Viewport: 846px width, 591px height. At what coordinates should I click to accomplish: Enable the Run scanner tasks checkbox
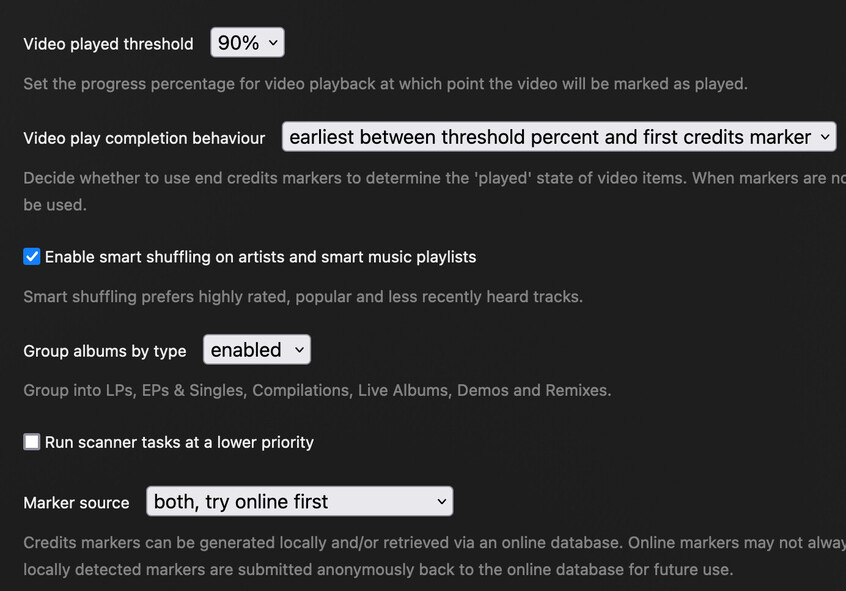32,442
